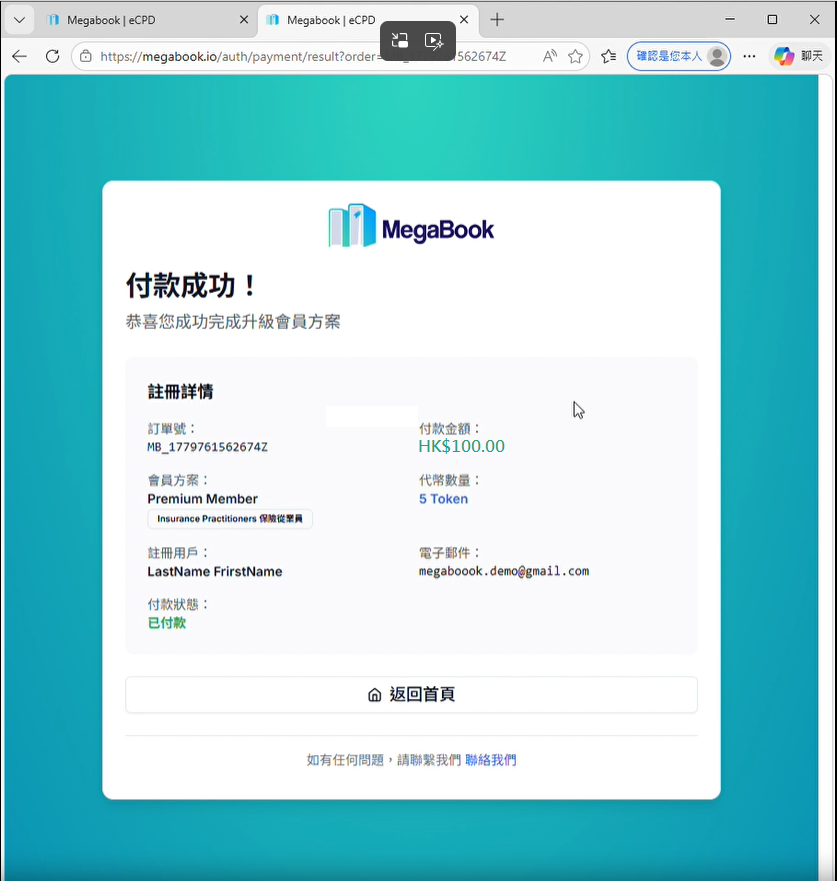Open browser Settings and more menu

point(749,56)
